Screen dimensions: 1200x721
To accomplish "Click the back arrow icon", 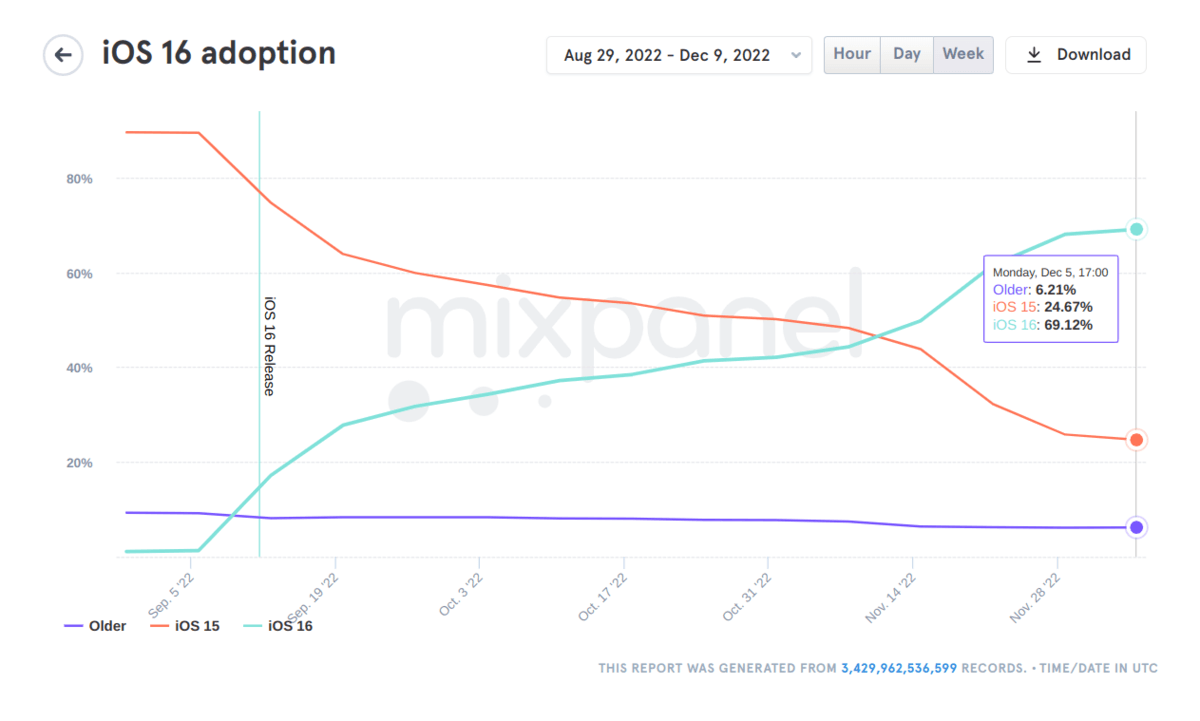I will point(63,55).
